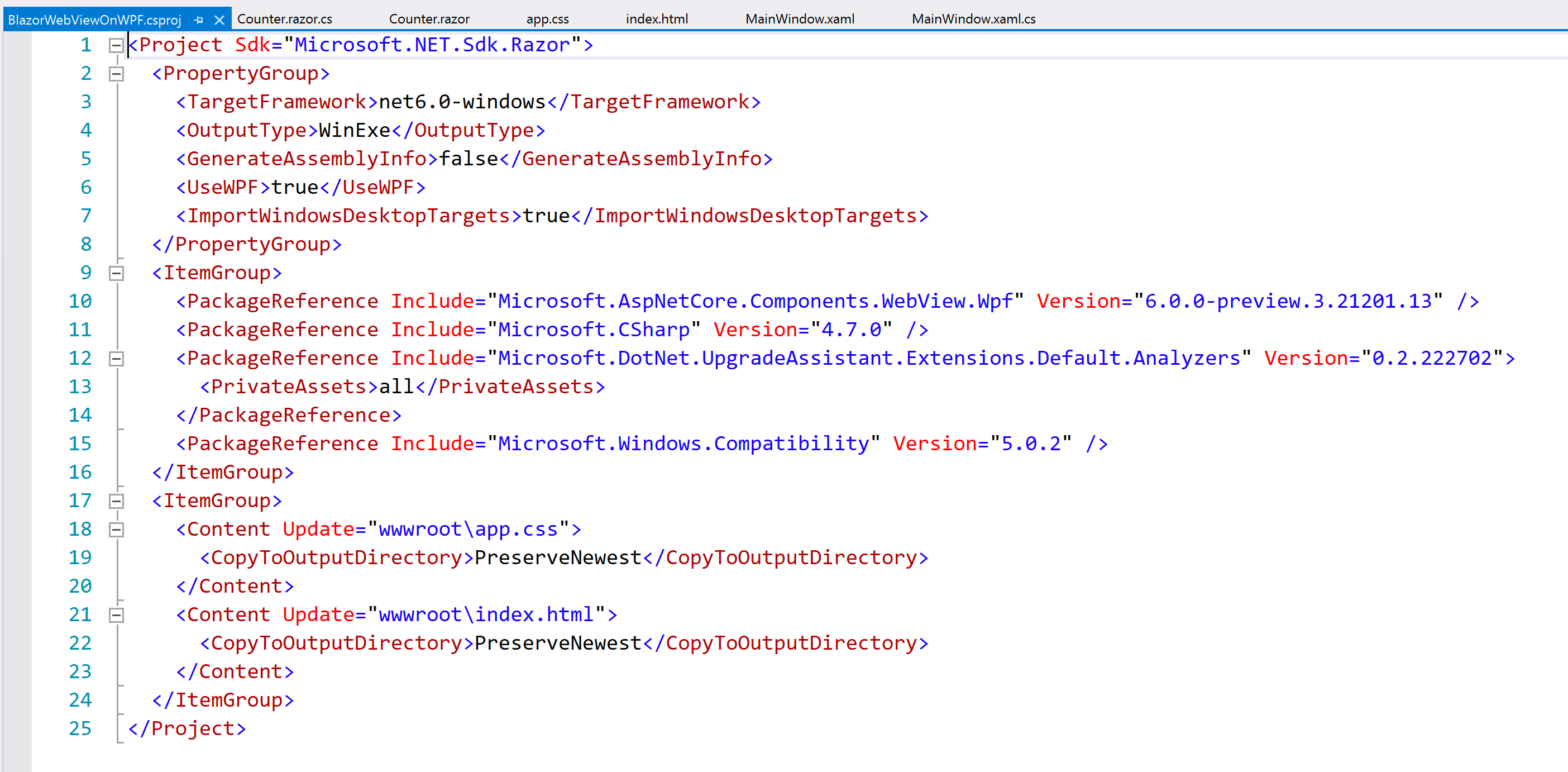Click the 0.2.222702 version value
The image size is (1568, 772).
(x=1432, y=359)
